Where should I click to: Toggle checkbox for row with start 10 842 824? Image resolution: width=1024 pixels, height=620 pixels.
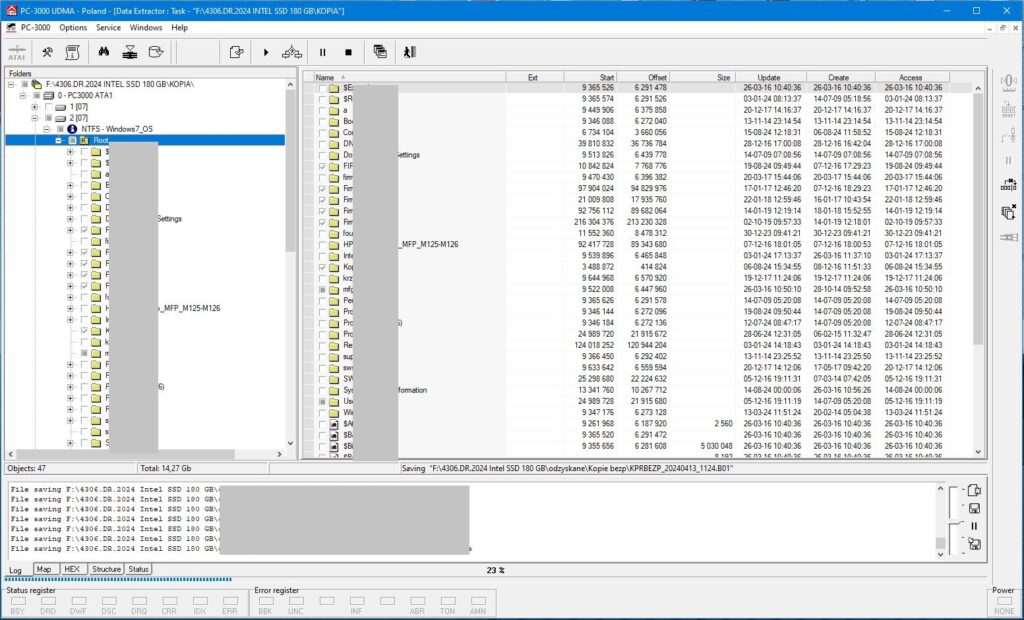(x=323, y=166)
